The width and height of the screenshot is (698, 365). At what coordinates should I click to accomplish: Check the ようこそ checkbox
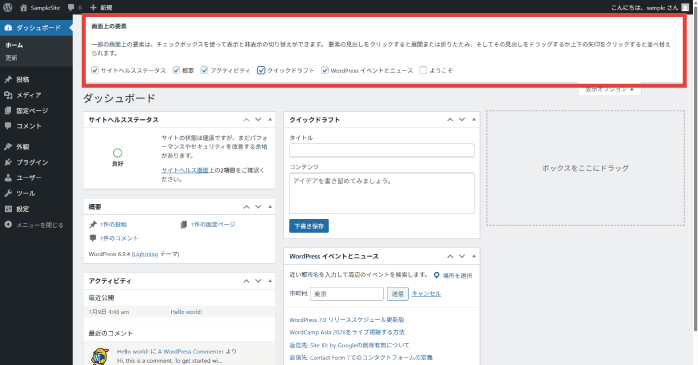[x=423, y=70]
